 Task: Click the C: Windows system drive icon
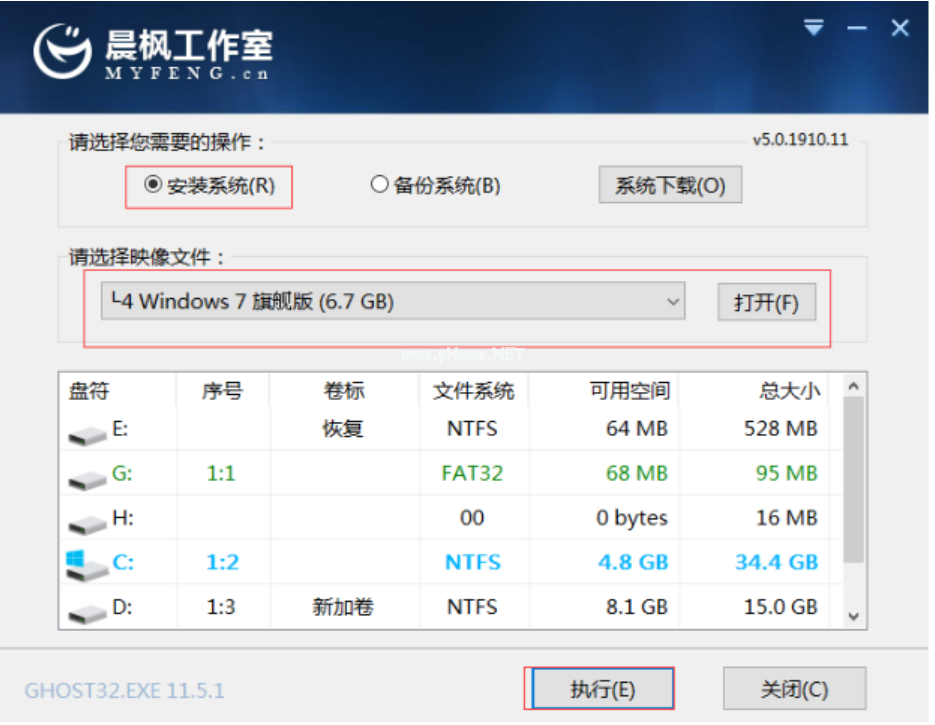pos(86,564)
